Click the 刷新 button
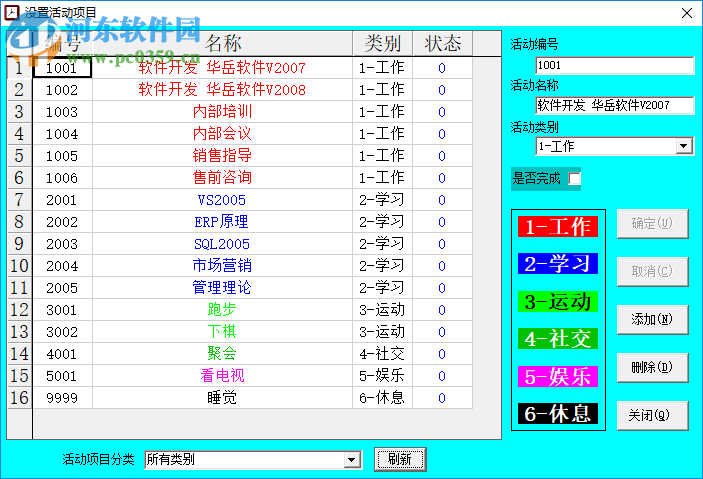The image size is (703, 479). pyautogui.click(x=400, y=459)
